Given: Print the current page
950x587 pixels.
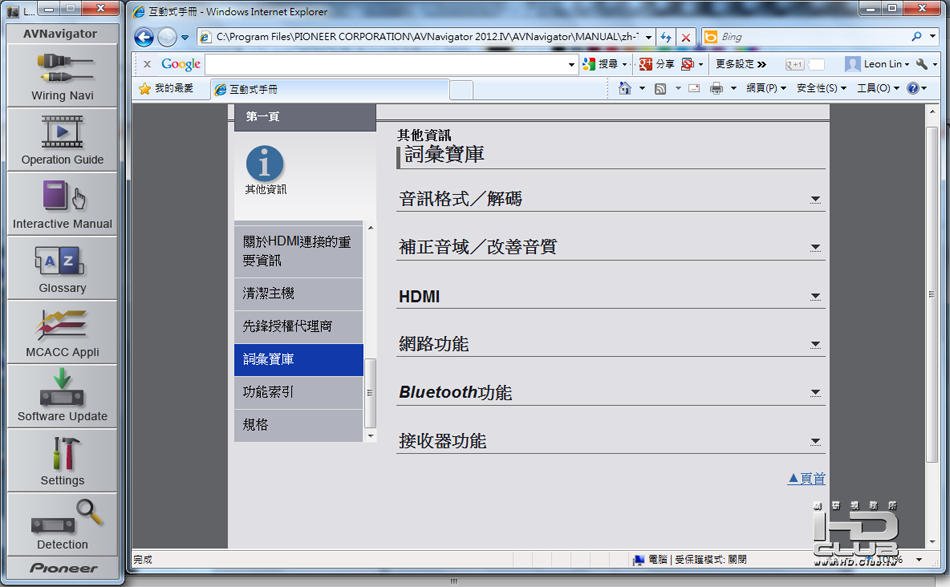Looking at the screenshot, I should pyautogui.click(x=716, y=88).
